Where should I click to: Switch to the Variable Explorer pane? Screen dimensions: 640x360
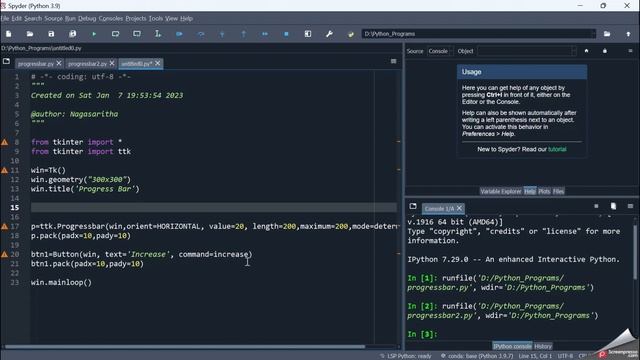coord(501,191)
